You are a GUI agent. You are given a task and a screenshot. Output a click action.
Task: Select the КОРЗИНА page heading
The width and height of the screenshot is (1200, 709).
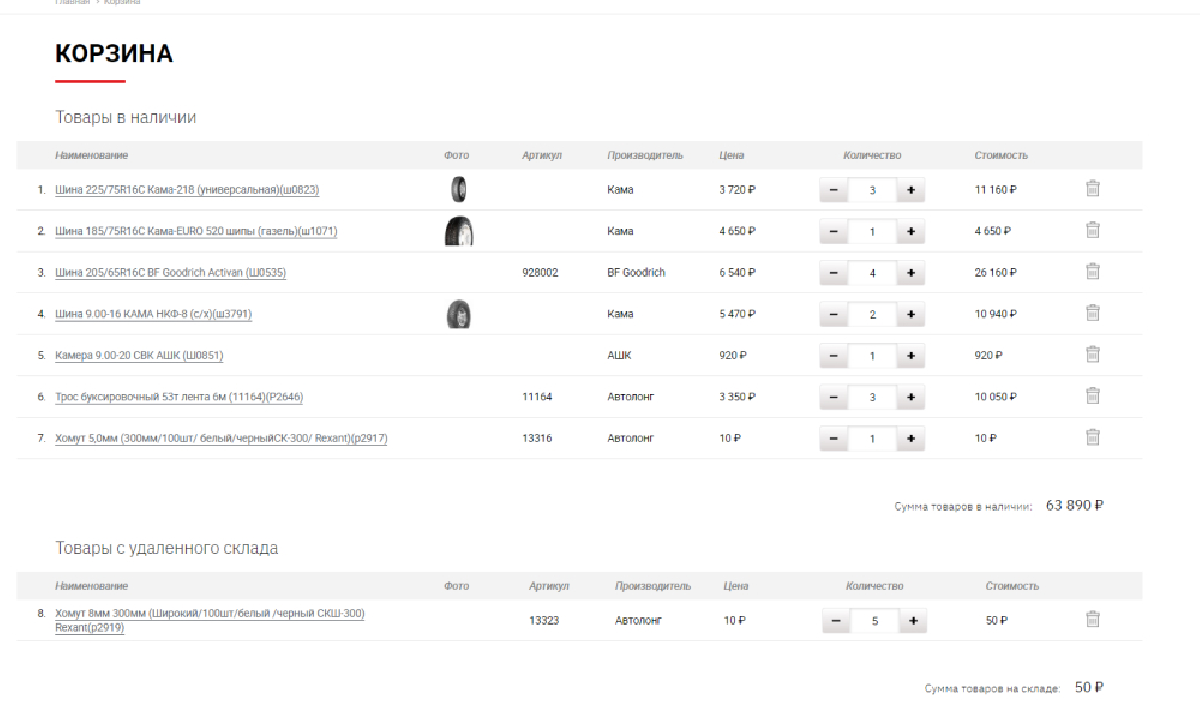click(114, 54)
